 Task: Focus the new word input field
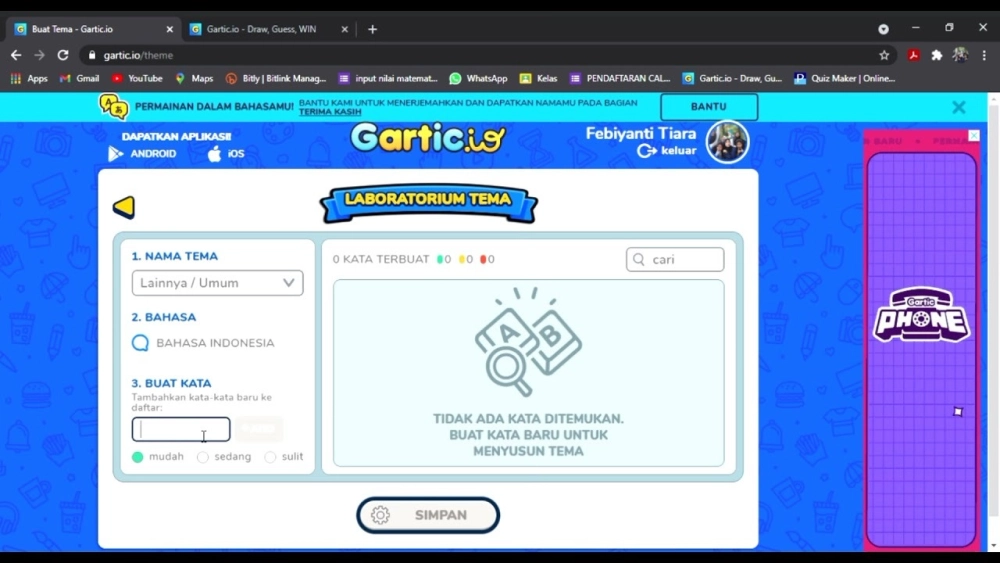[x=181, y=429]
